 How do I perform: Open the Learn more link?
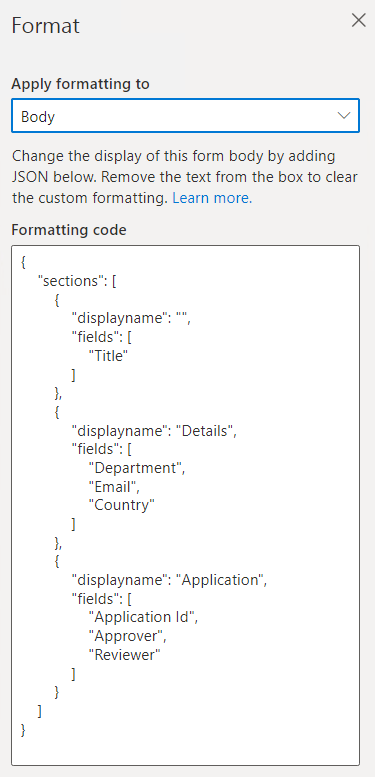pos(212,198)
